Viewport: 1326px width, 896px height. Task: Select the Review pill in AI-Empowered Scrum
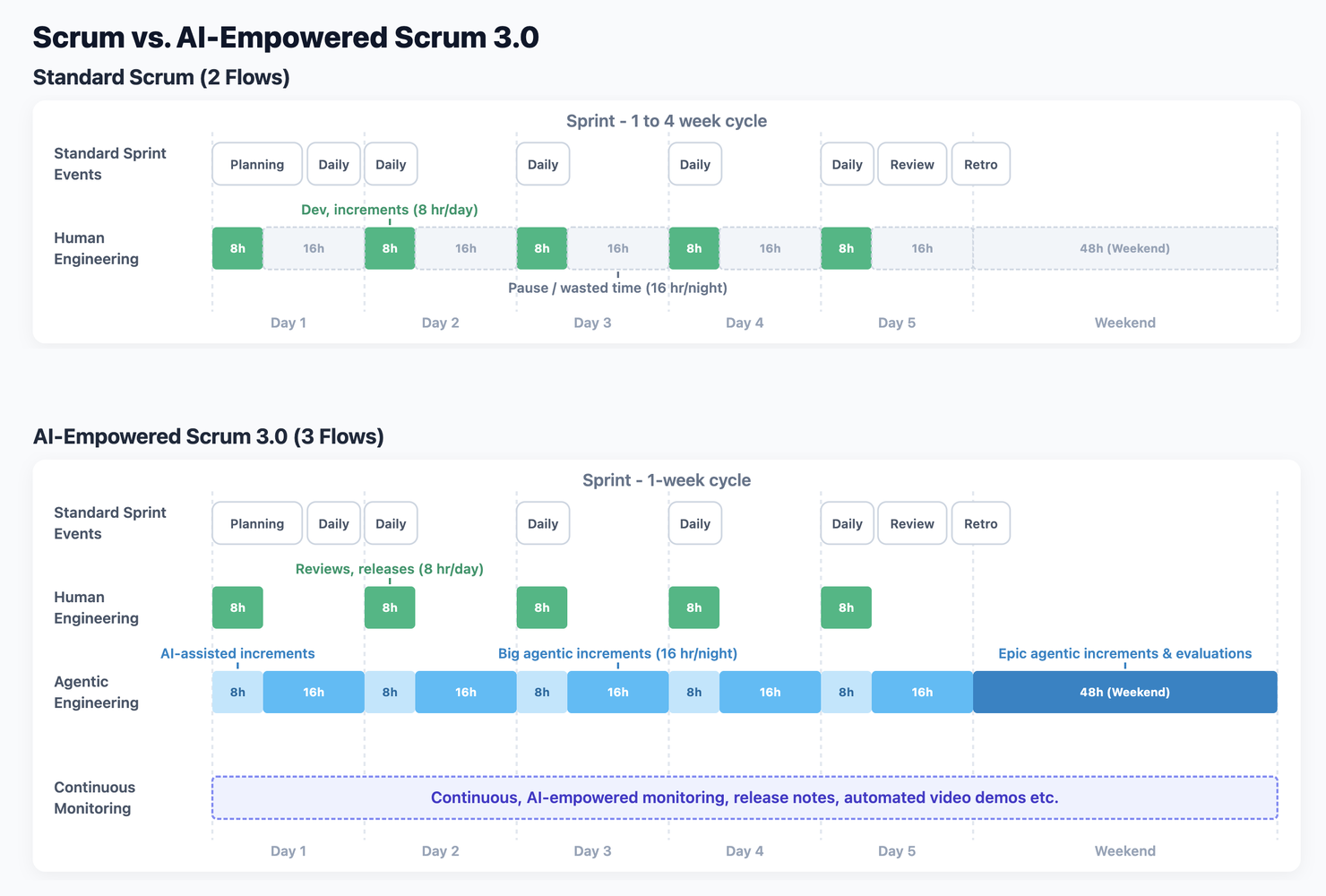point(911,523)
